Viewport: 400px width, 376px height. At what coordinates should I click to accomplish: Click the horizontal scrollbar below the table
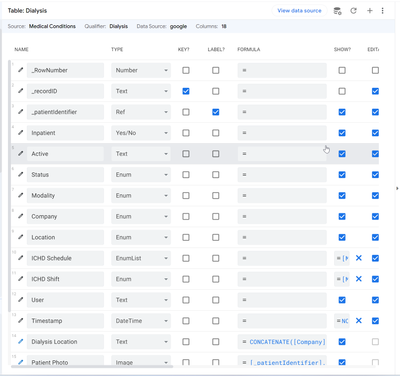(x=92, y=367)
